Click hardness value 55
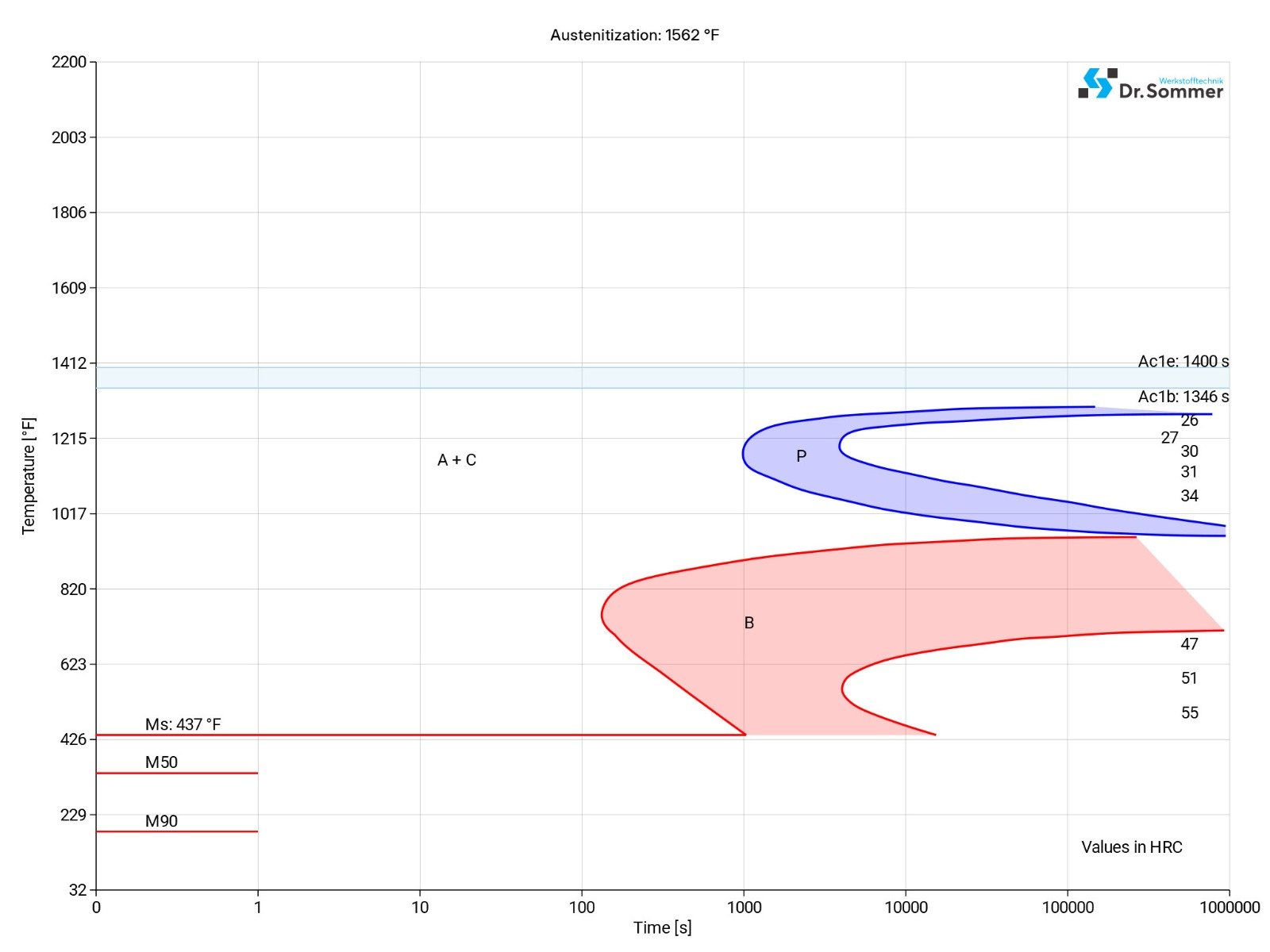The width and height of the screenshot is (1270, 952). tap(1189, 713)
